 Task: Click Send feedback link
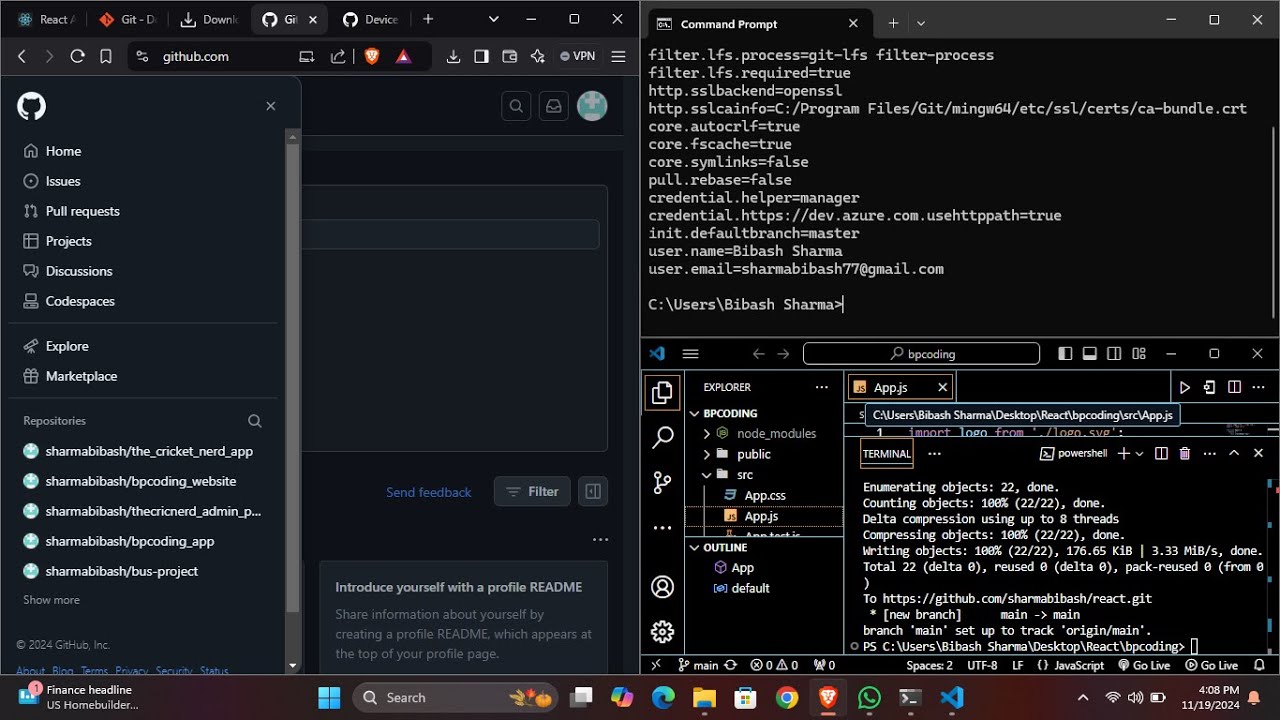click(429, 492)
